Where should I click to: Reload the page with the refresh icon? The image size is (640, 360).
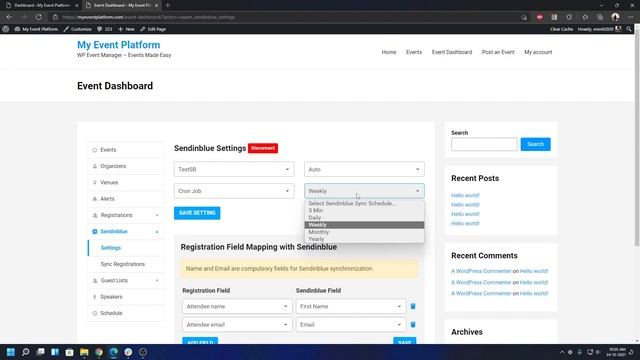point(38,17)
